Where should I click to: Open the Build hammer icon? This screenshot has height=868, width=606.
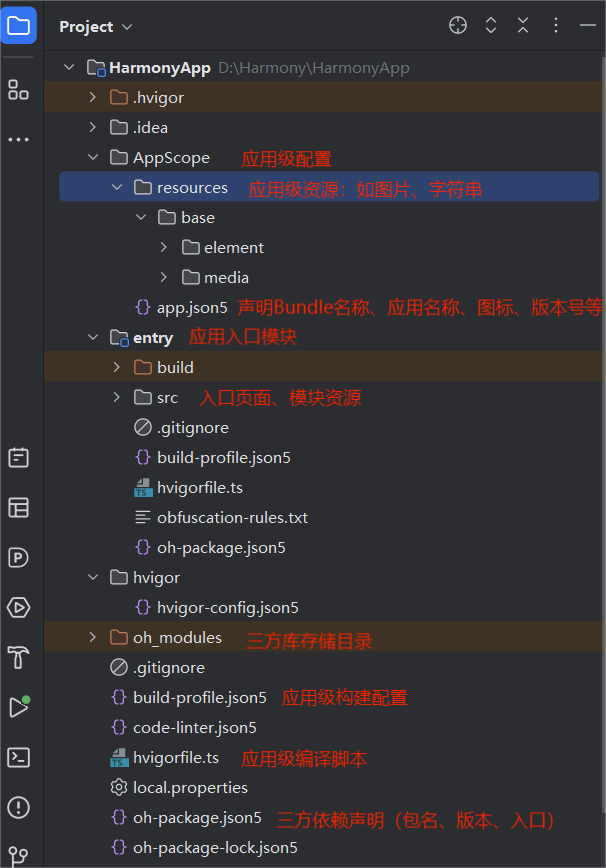coord(18,657)
